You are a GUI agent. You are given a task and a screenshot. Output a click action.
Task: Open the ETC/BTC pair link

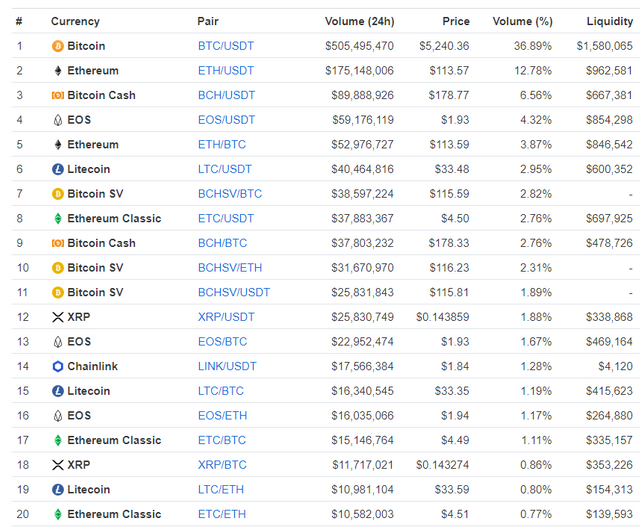coord(222,440)
